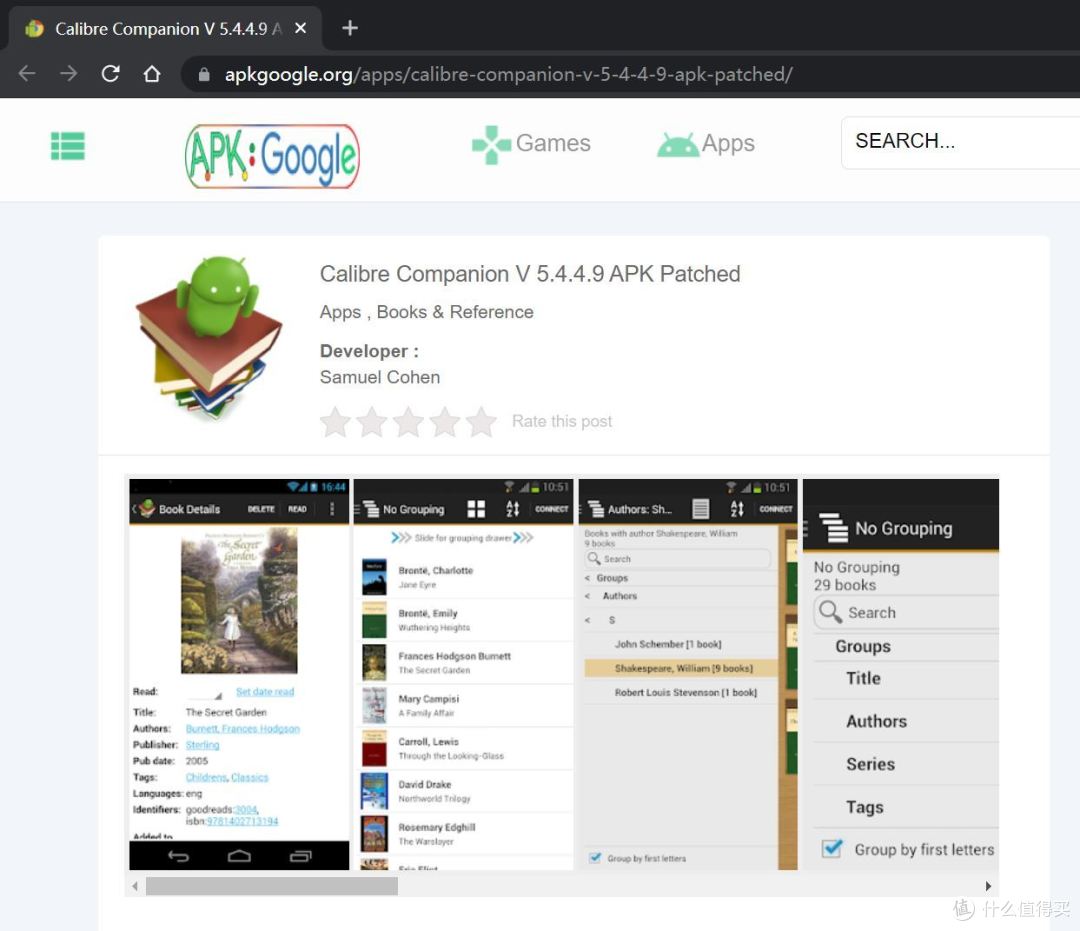
Task: Click the horizontal gallery scrollbar thumb
Action: (x=271, y=886)
